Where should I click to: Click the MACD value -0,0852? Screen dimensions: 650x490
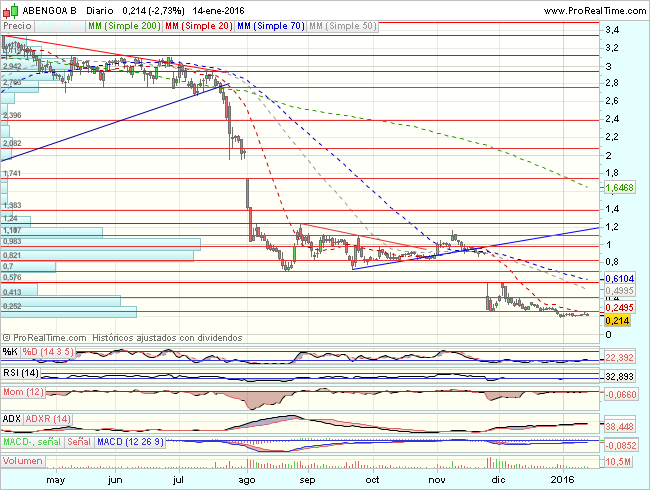point(621,446)
